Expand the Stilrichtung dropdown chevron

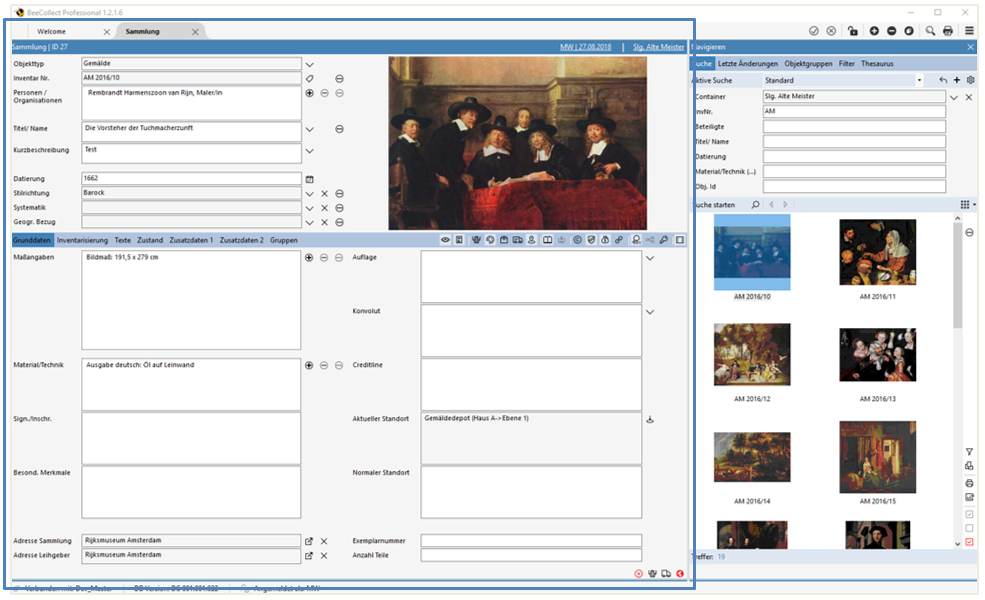pyautogui.click(x=310, y=193)
